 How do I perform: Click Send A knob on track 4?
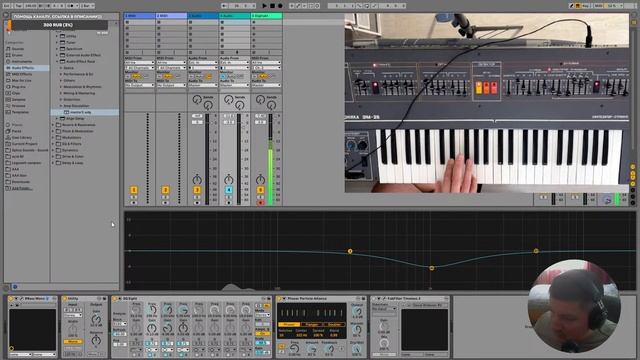point(229,99)
